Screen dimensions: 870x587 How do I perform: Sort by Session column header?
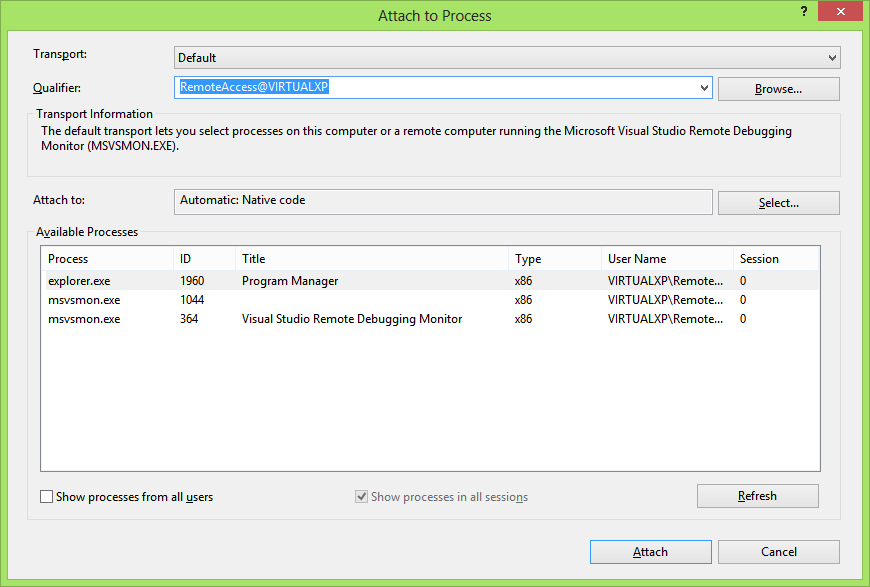click(775, 259)
